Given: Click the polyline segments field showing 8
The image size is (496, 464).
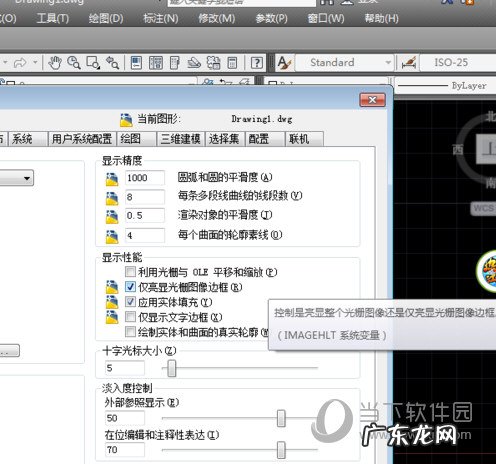Looking at the screenshot, I should point(145,197).
